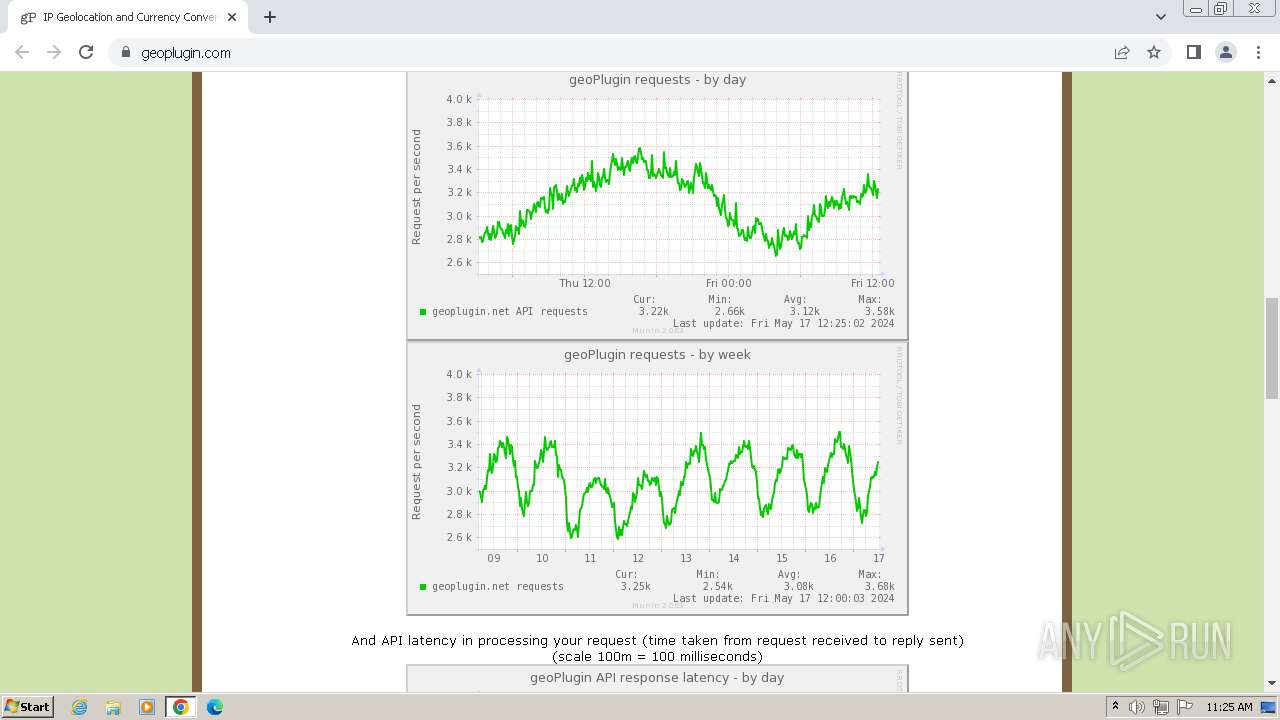Open browser side panel
1280x720 pixels.
coord(1193,52)
